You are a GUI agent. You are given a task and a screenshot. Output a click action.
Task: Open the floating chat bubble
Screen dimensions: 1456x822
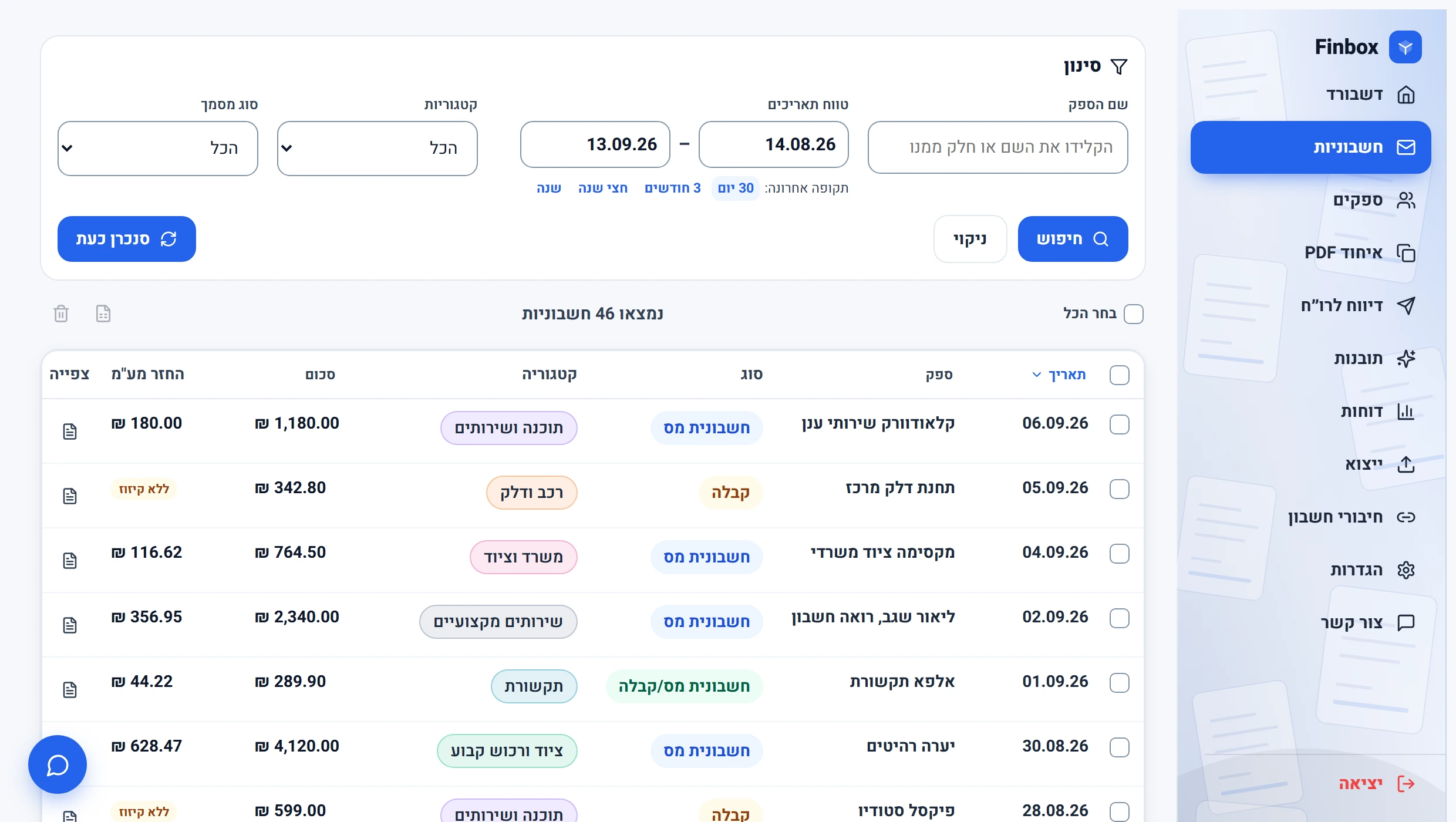(58, 764)
